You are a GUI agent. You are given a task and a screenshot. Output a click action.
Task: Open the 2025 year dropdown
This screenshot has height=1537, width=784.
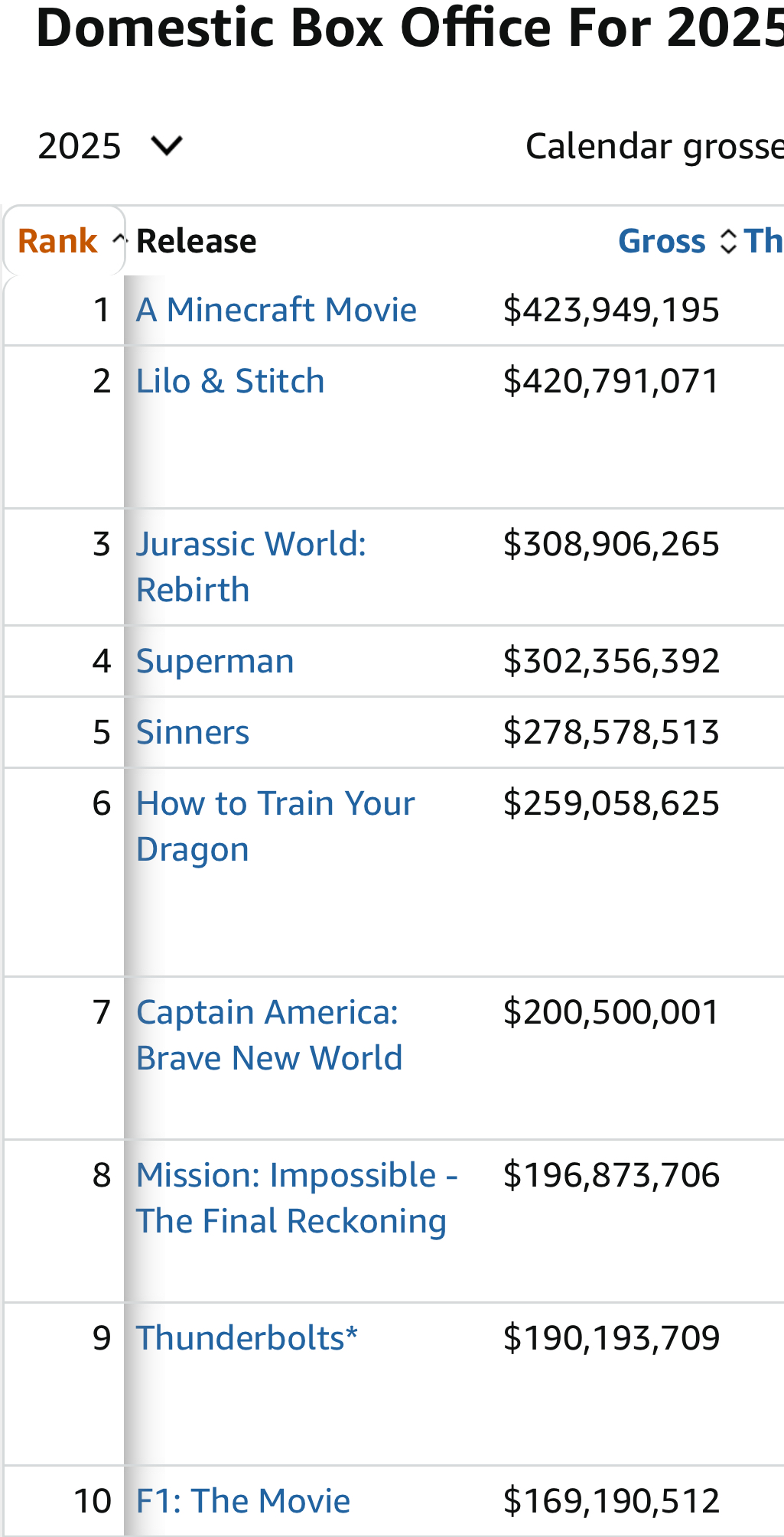[x=109, y=146]
